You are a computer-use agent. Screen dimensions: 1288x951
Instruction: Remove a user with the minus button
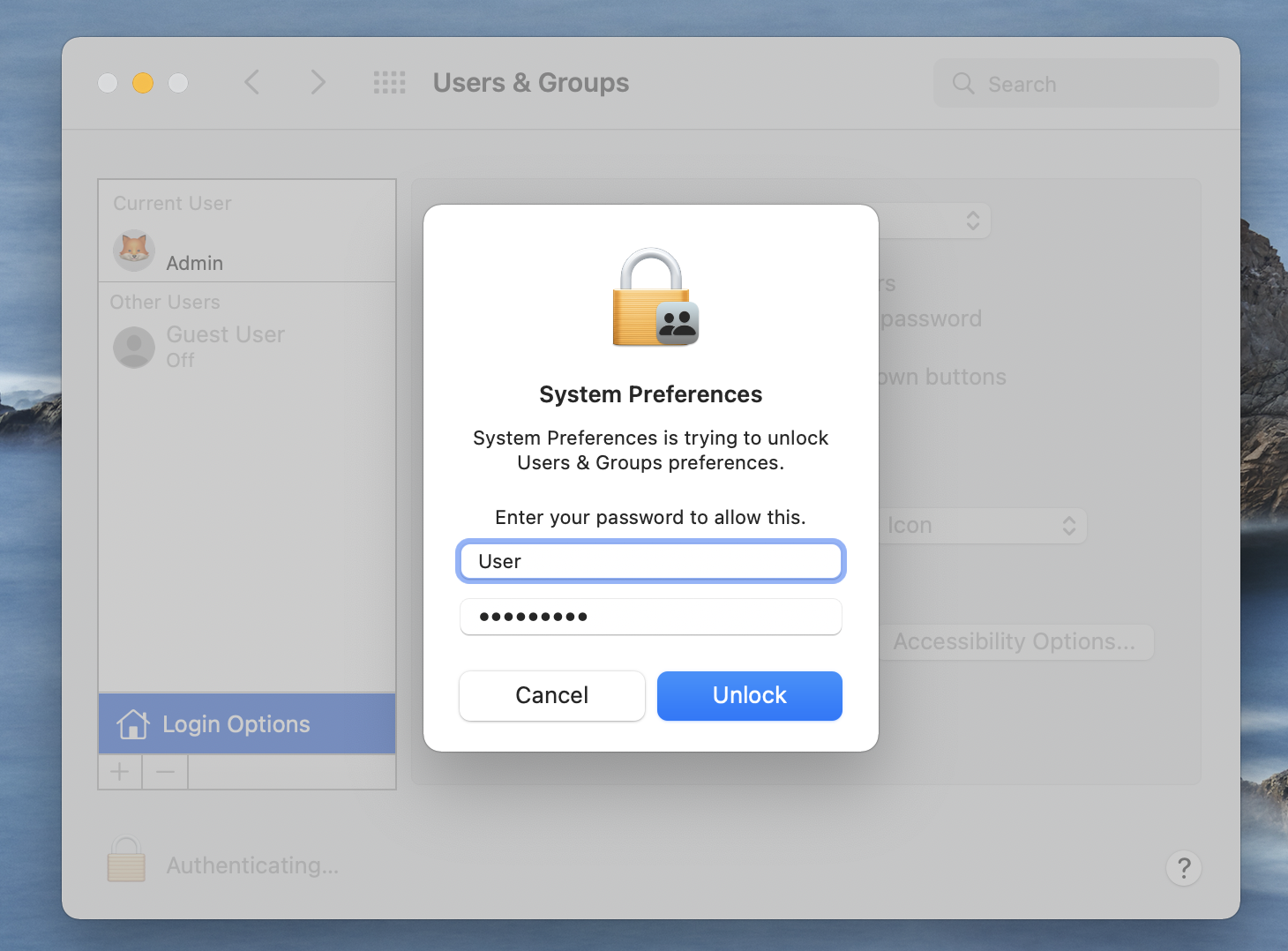(165, 772)
